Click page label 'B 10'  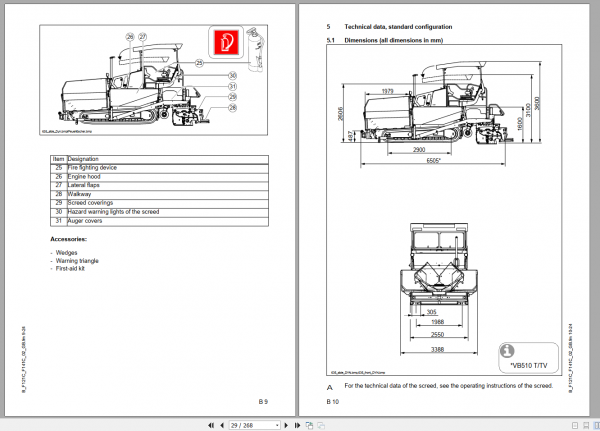(333, 402)
